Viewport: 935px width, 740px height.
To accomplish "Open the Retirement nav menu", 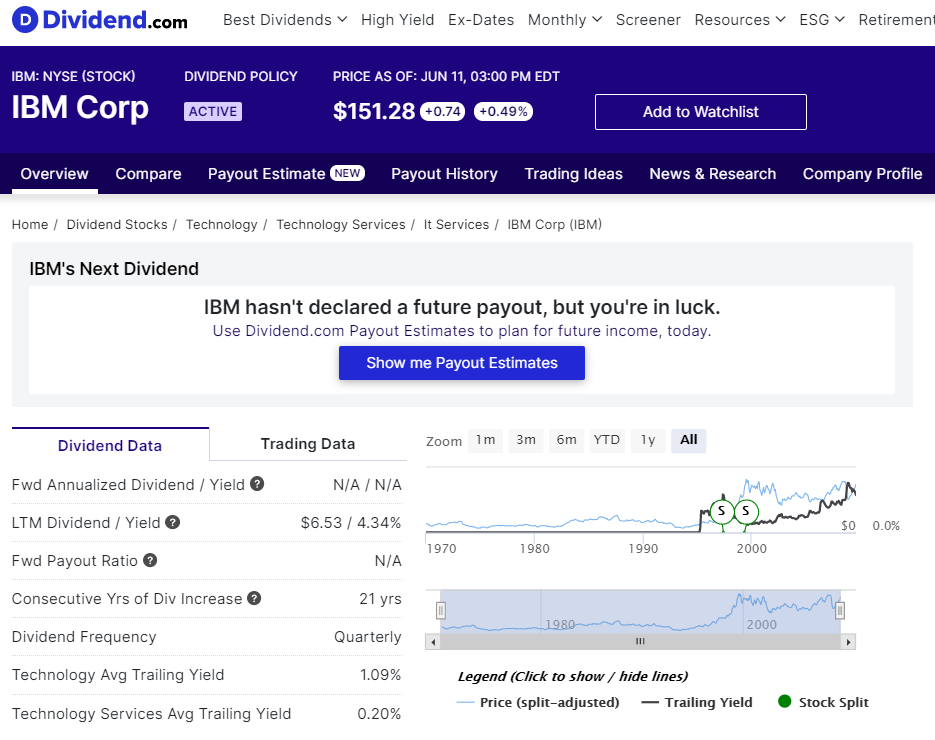I will point(896,20).
